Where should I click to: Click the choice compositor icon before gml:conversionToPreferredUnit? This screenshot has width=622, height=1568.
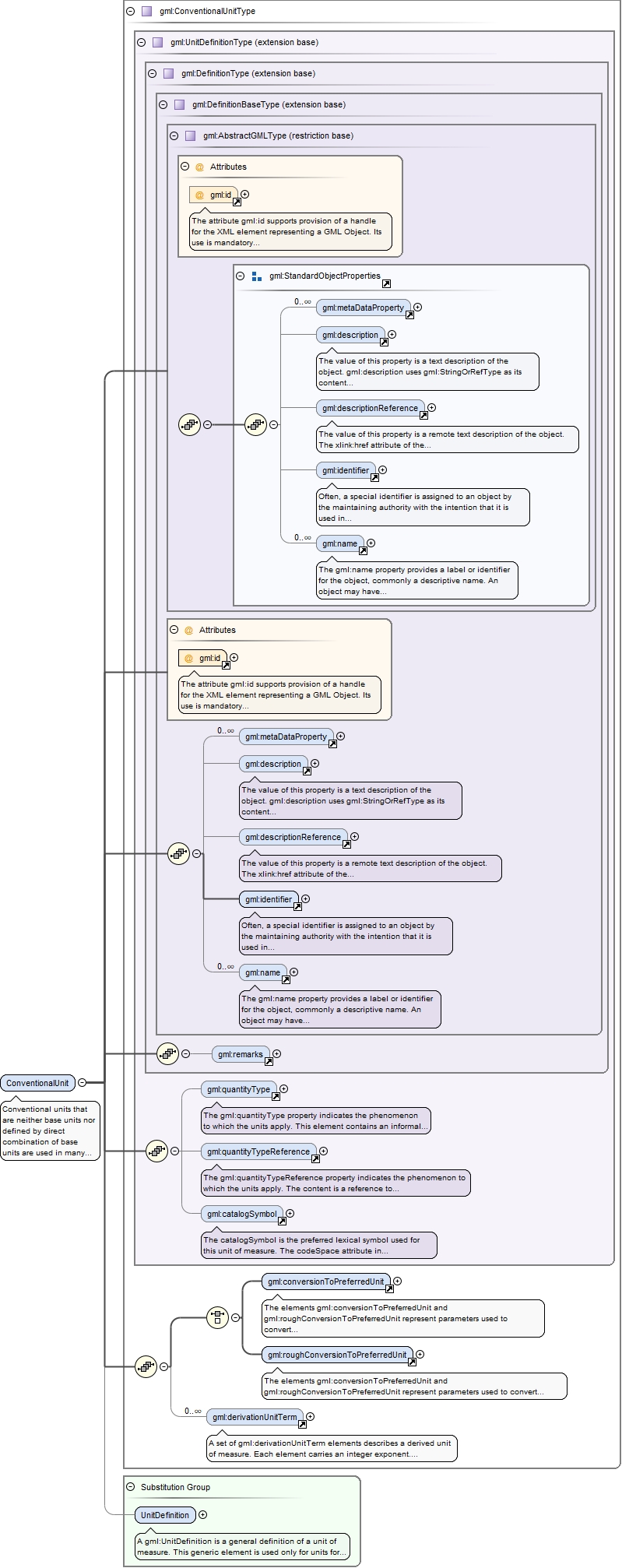[x=217, y=1317]
